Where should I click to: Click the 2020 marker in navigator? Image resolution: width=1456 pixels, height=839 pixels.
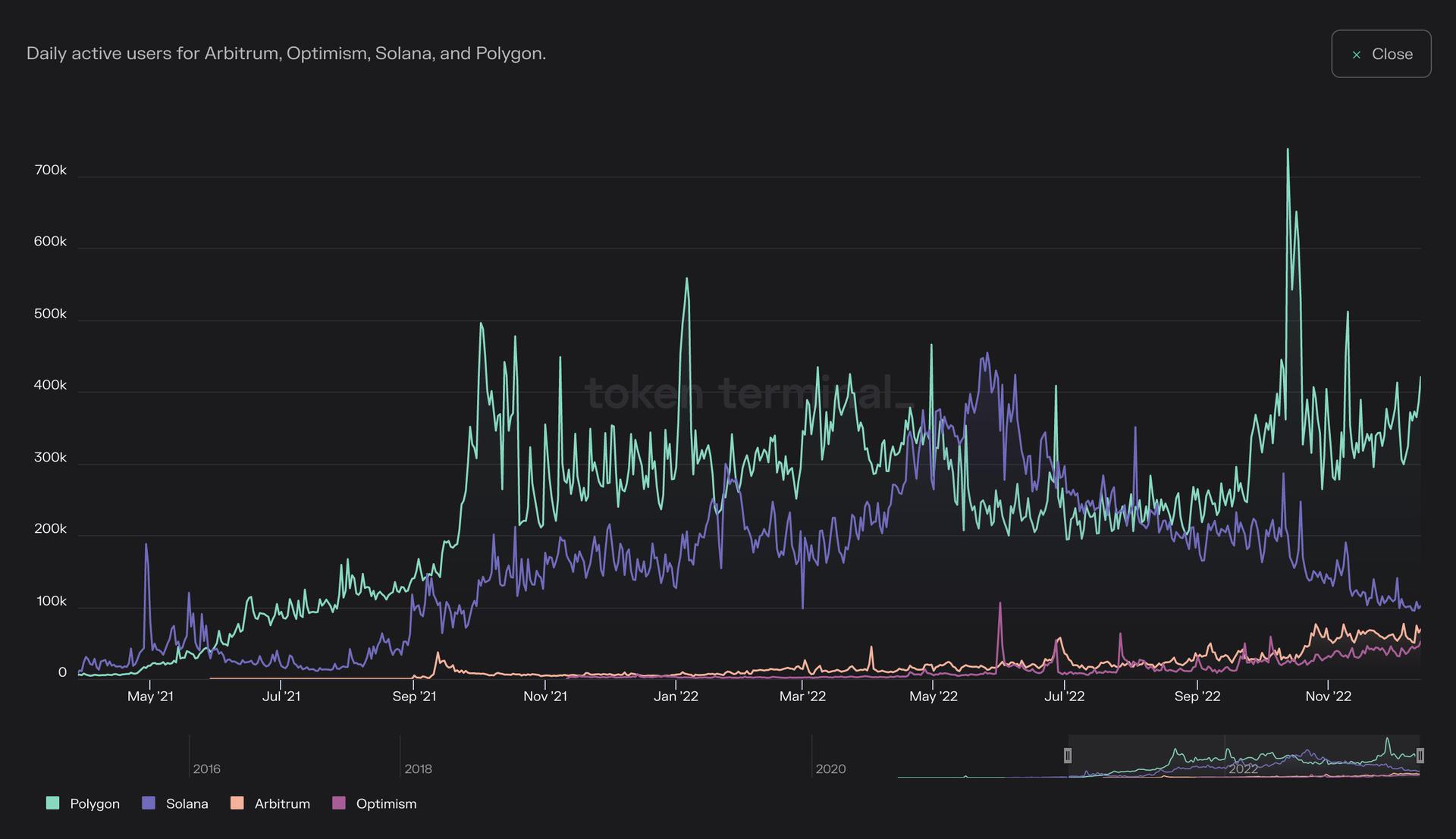[830, 769]
